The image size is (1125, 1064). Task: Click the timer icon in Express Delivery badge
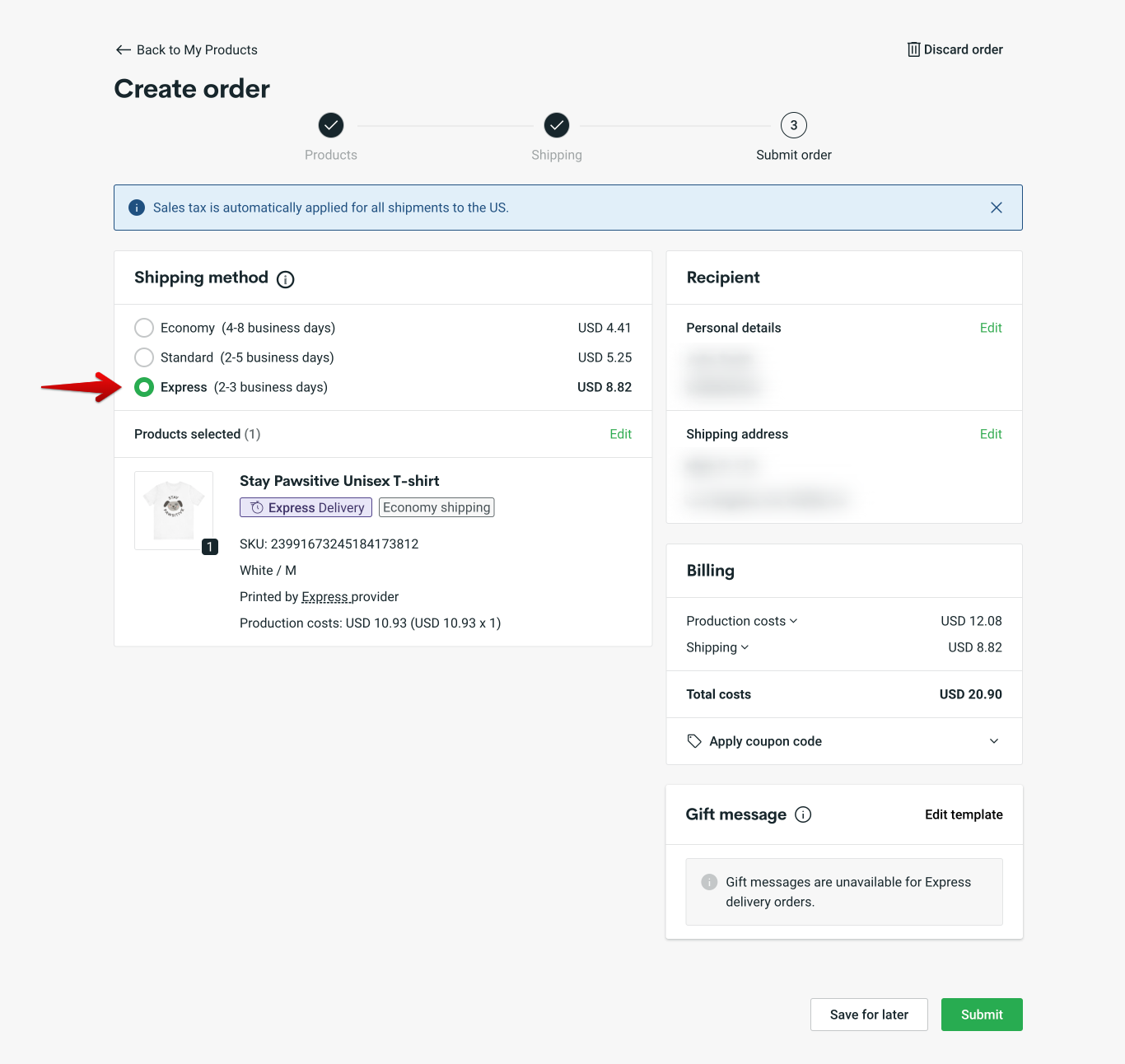(255, 507)
